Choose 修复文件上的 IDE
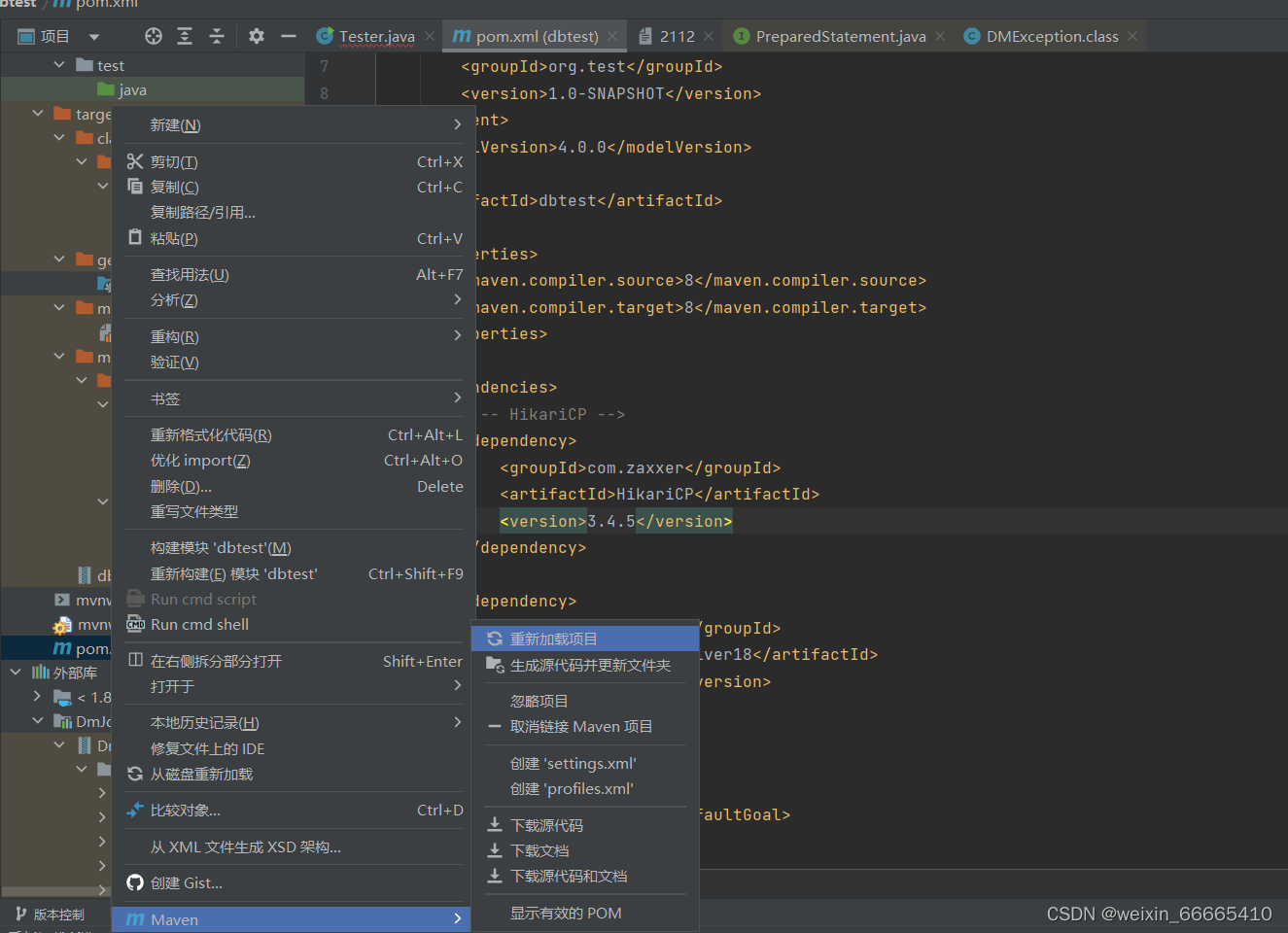Screen dimensions: 1288x933 pos(292,749)
